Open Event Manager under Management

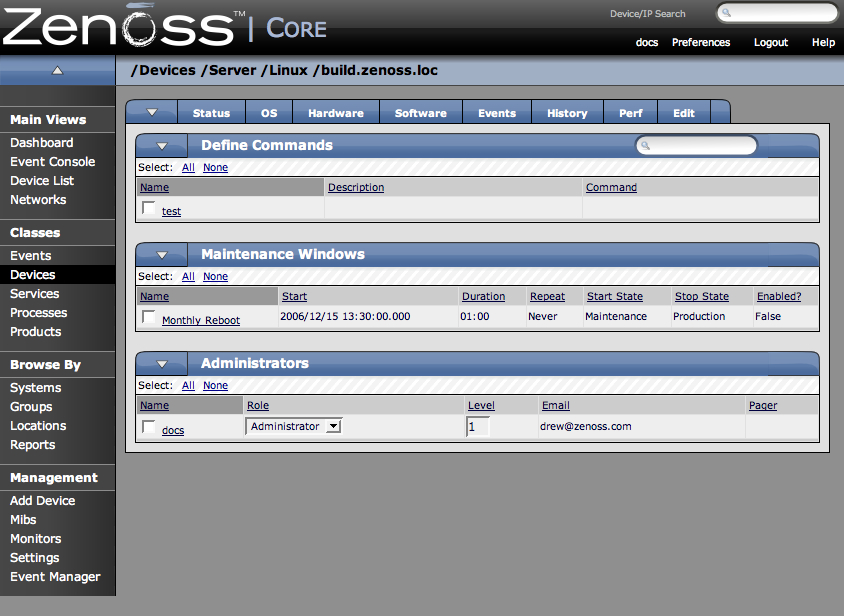(x=55, y=577)
